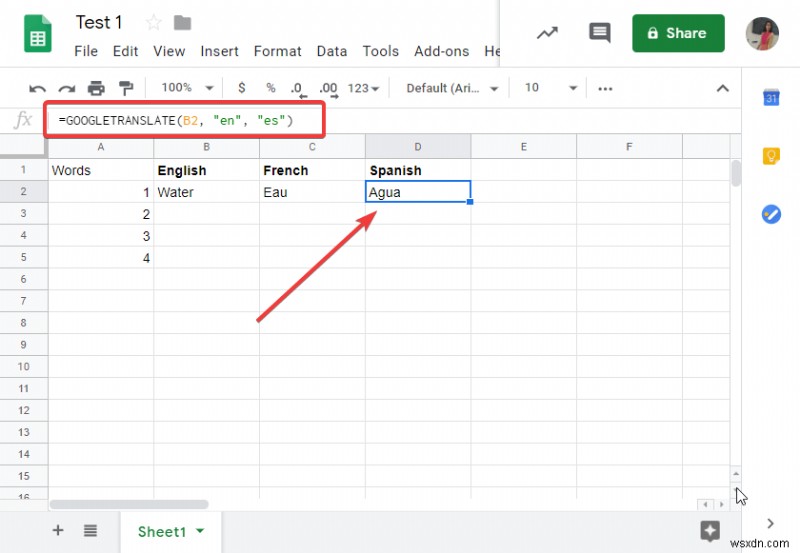This screenshot has height=553, width=800.
Task: Format as percent
Action: click(x=270, y=88)
